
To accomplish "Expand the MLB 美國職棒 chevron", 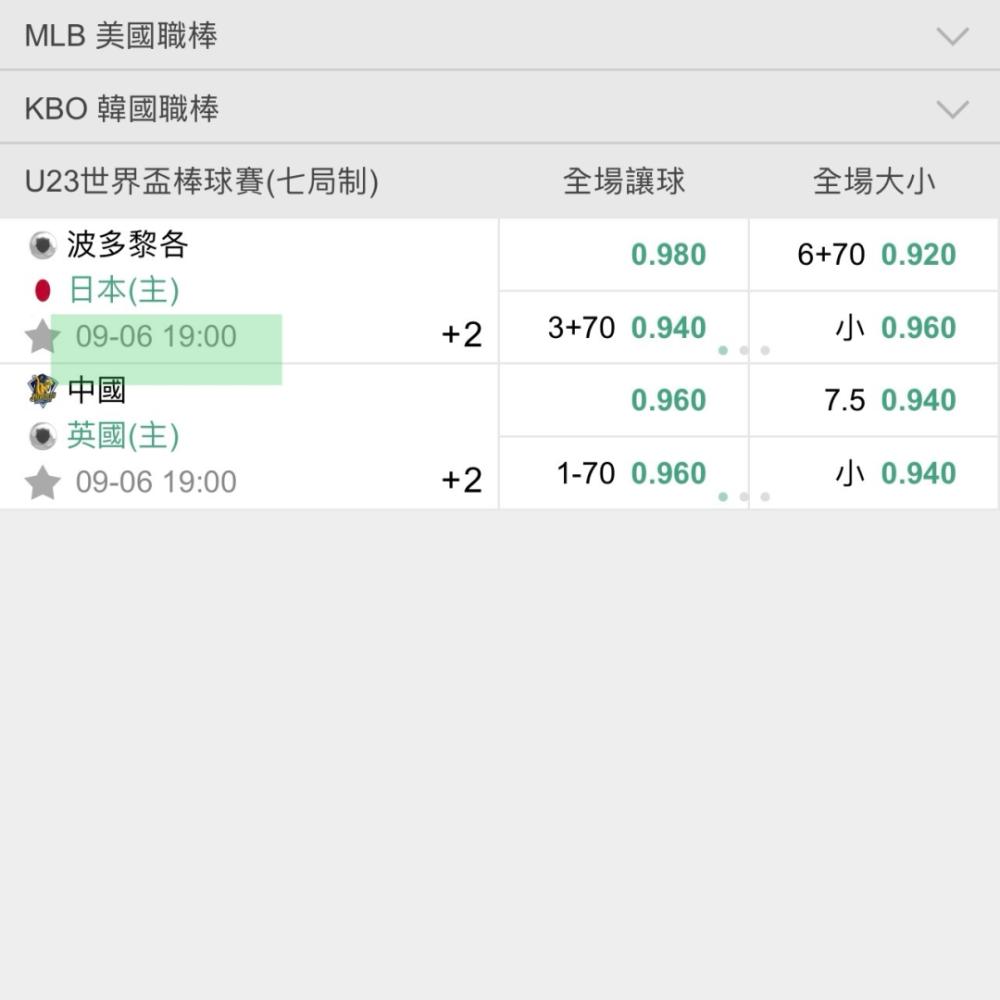I will pos(953,36).
